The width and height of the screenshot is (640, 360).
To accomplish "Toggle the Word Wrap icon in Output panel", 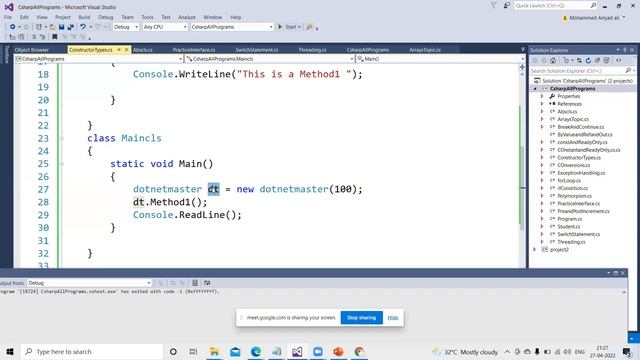I will pyautogui.click(x=207, y=283).
